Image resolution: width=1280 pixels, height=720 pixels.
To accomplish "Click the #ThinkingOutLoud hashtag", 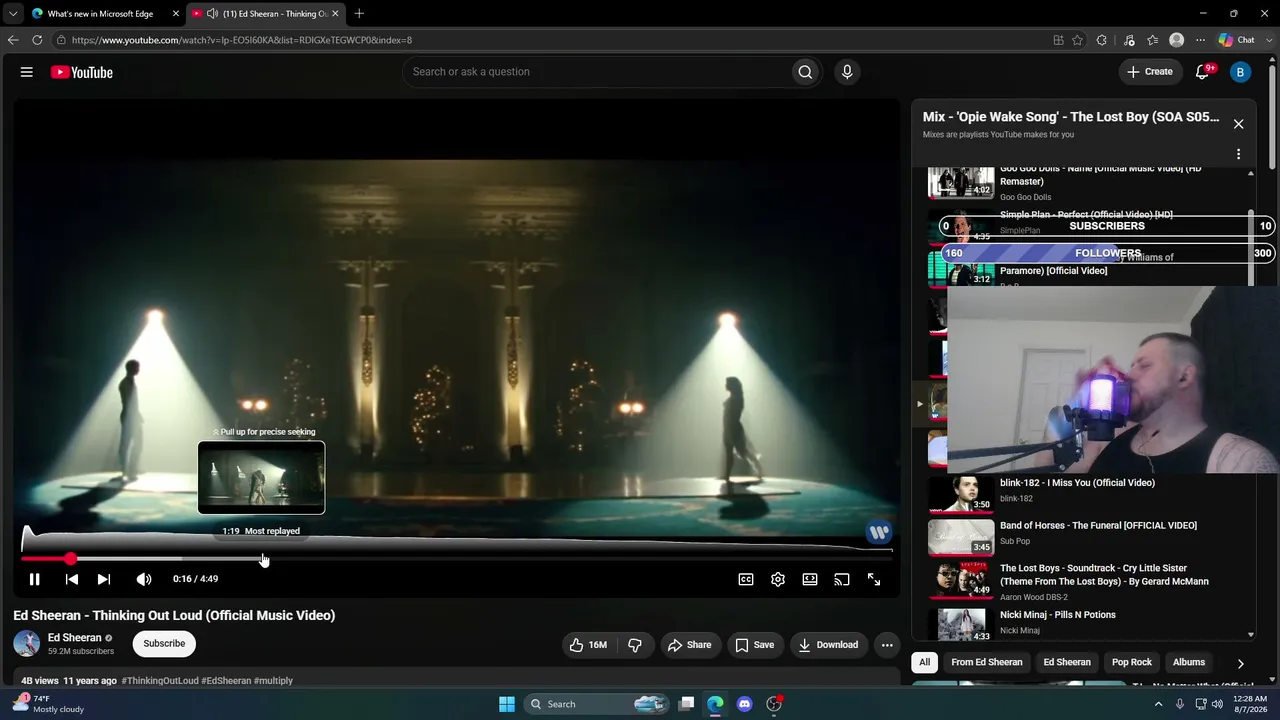I will (x=160, y=681).
